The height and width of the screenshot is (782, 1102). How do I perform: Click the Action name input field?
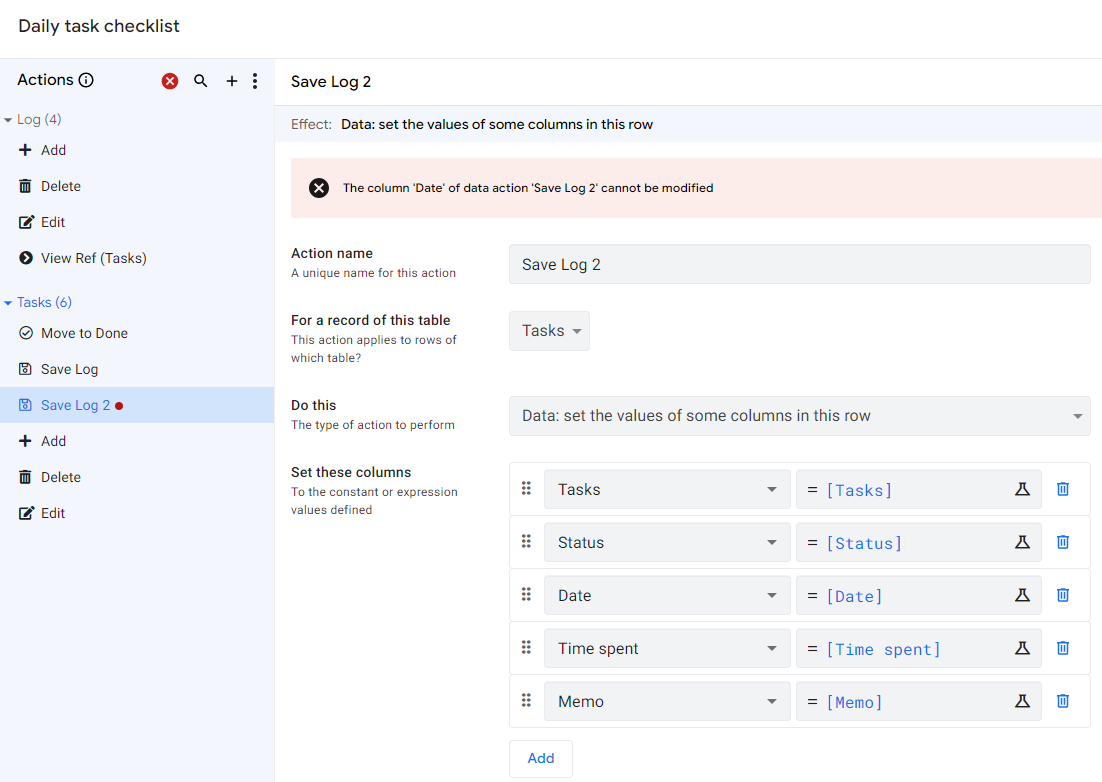[799, 264]
